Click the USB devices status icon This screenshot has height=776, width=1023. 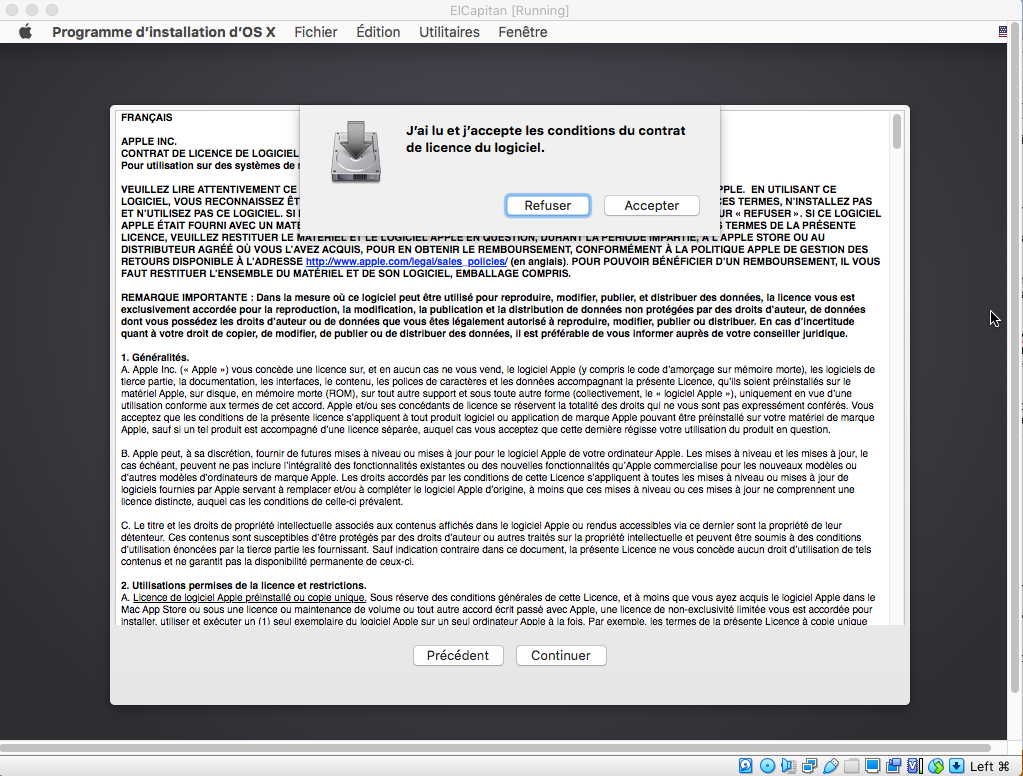coord(831,766)
